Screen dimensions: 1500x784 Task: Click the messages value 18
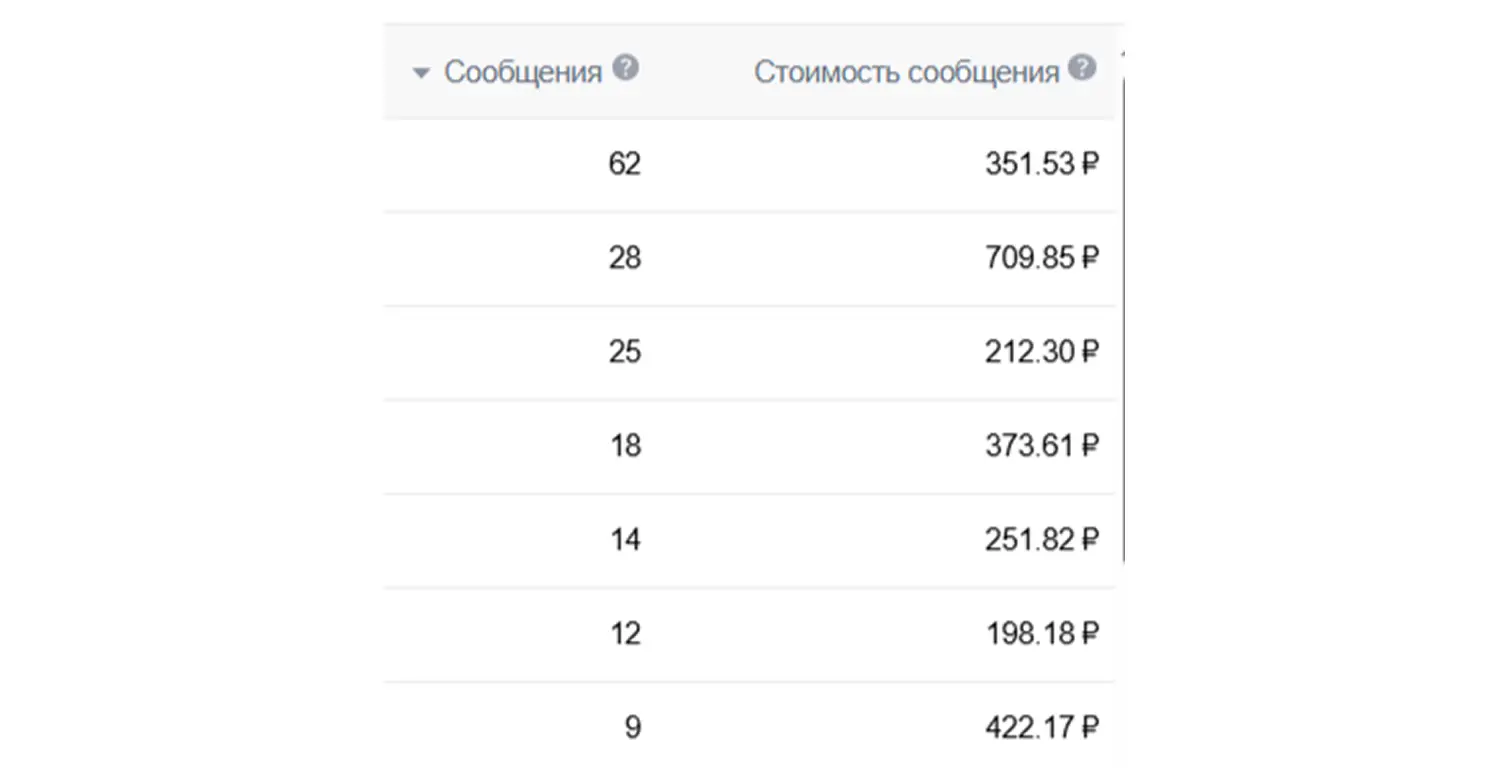pyautogui.click(x=625, y=446)
